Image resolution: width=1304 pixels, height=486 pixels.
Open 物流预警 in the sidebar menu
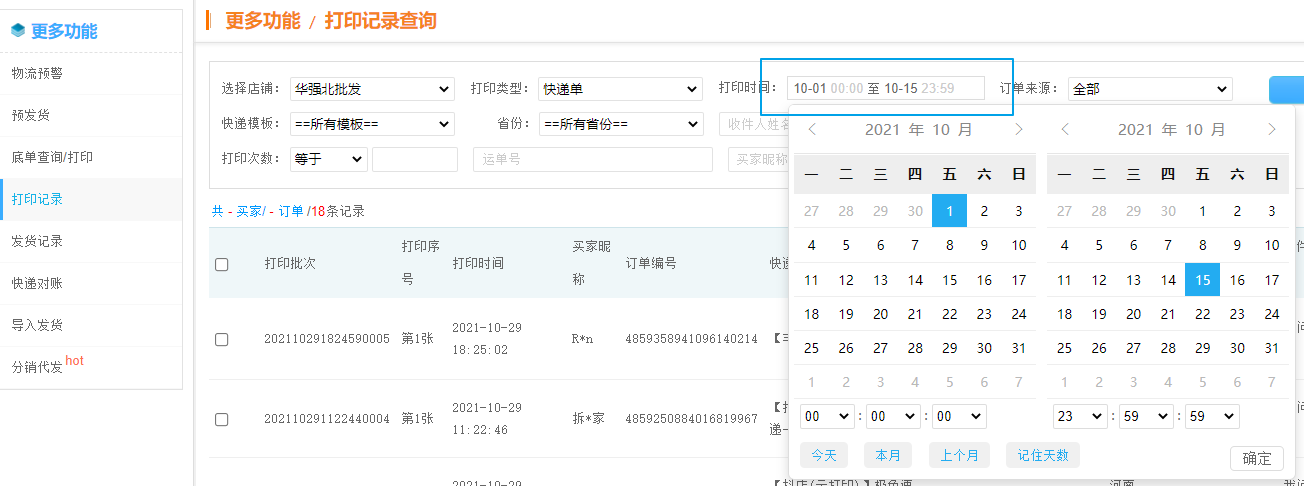click(x=37, y=73)
